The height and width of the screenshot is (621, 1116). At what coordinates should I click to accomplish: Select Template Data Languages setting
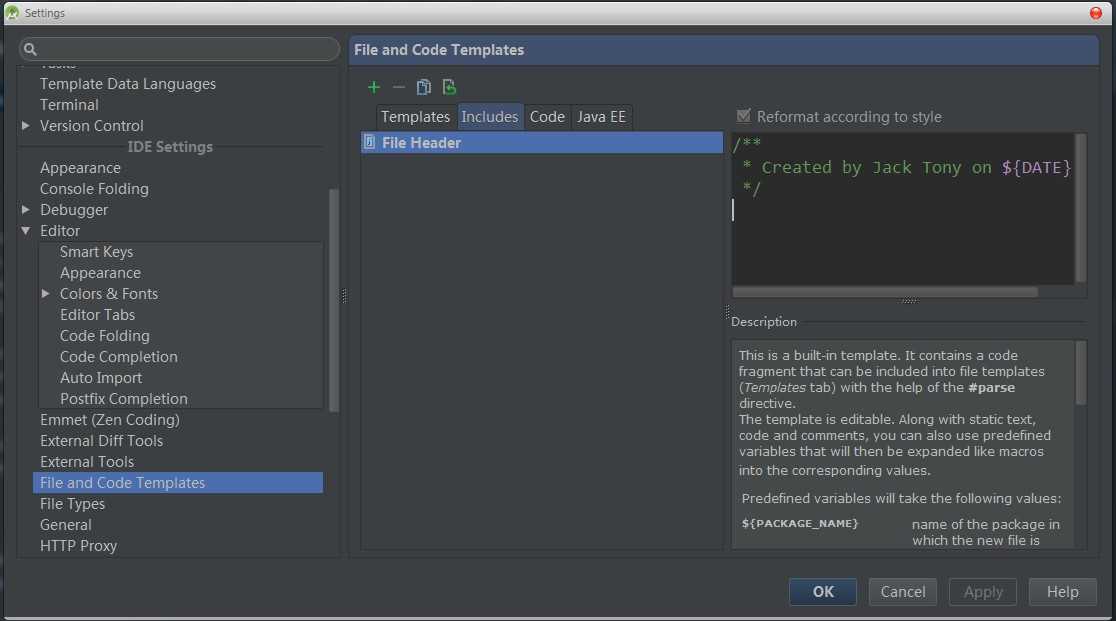coord(127,84)
